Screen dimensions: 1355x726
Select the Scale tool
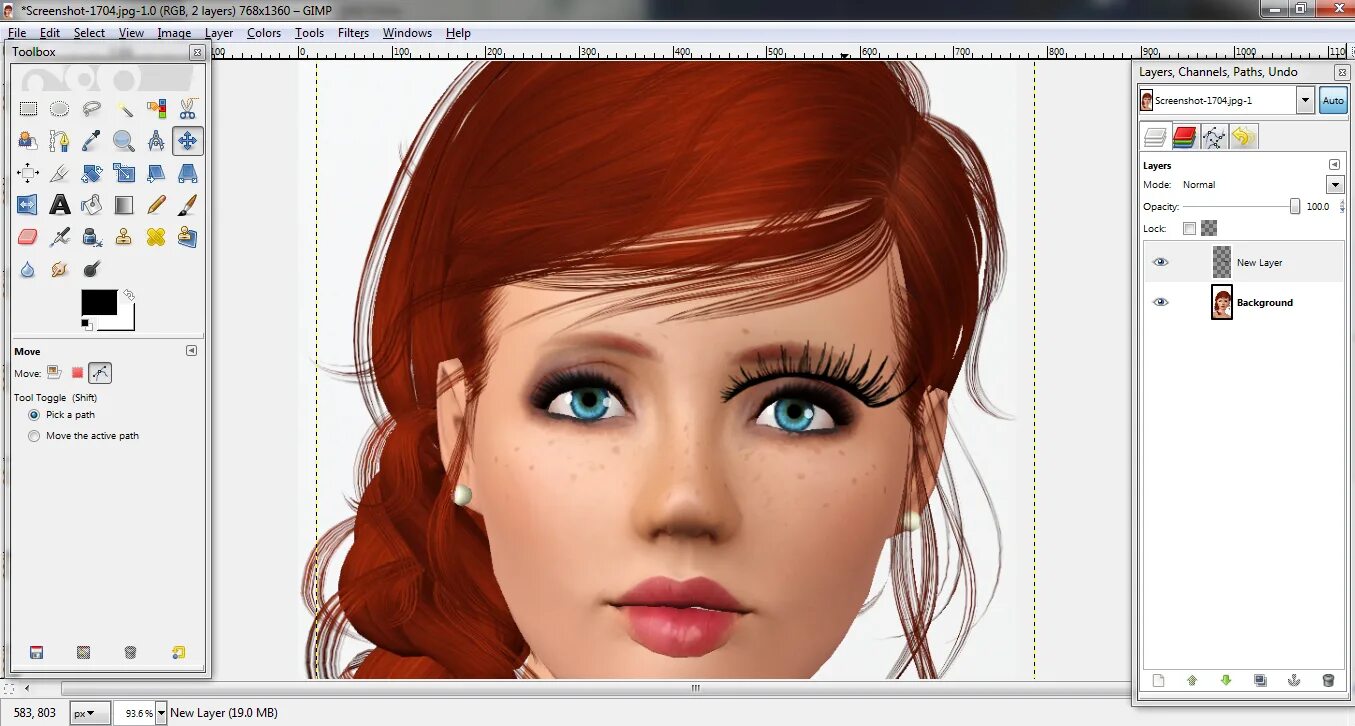(x=124, y=174)
